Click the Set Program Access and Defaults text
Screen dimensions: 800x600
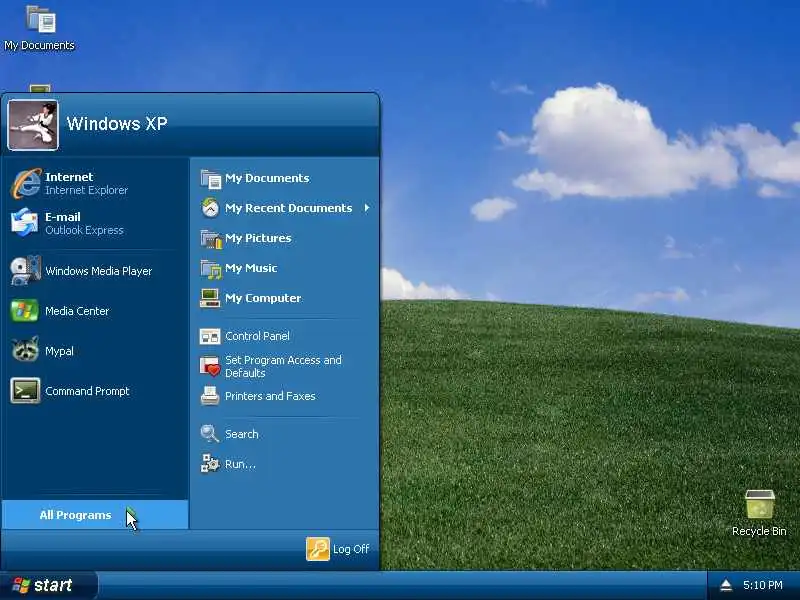(283, 366)
